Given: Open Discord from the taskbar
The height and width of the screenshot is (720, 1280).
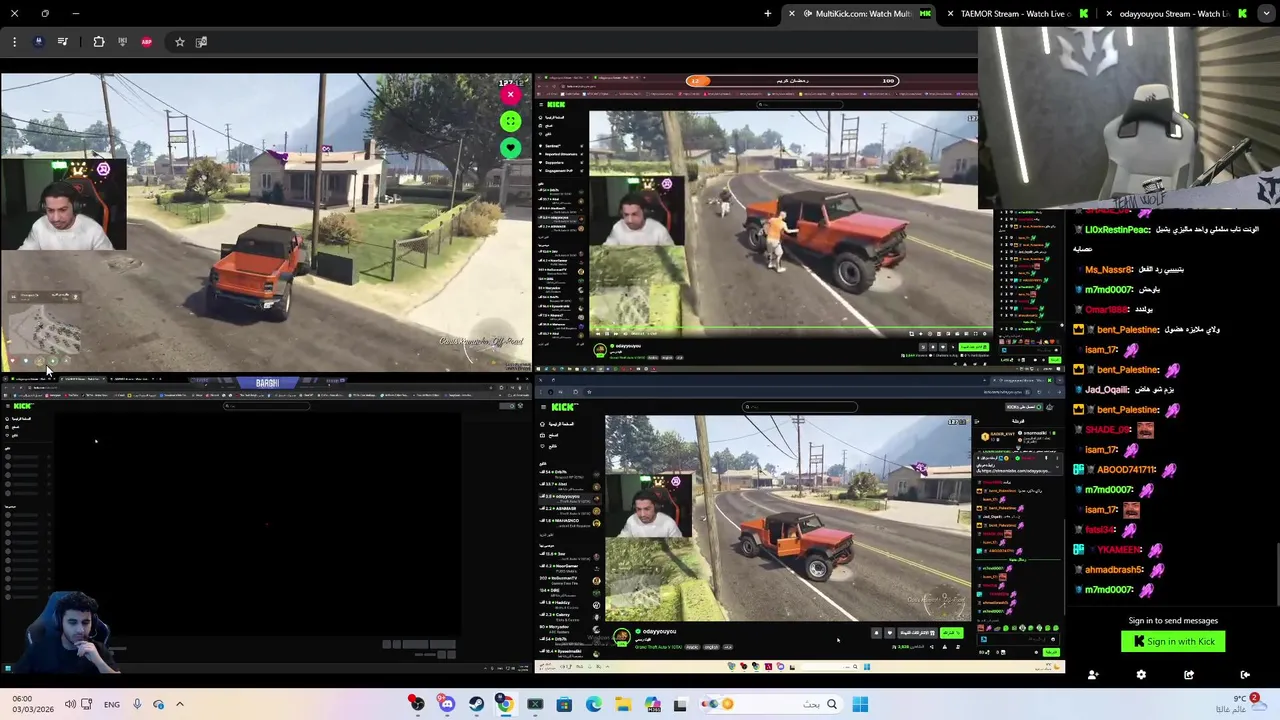Looking at the screenshot, I should coord(447,705).
